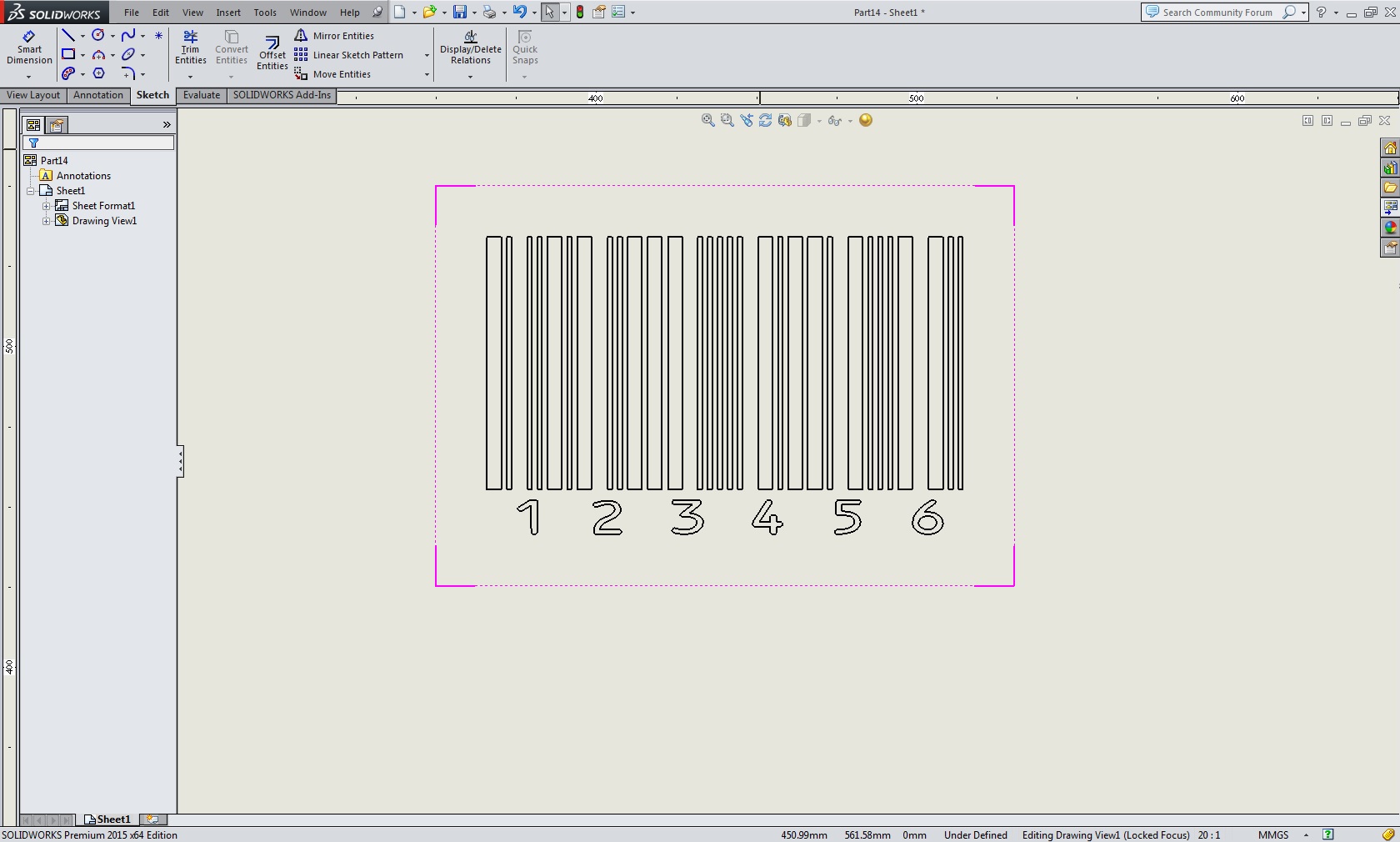Collapse the Sheet1 tree node

click(x=31, y=191)
